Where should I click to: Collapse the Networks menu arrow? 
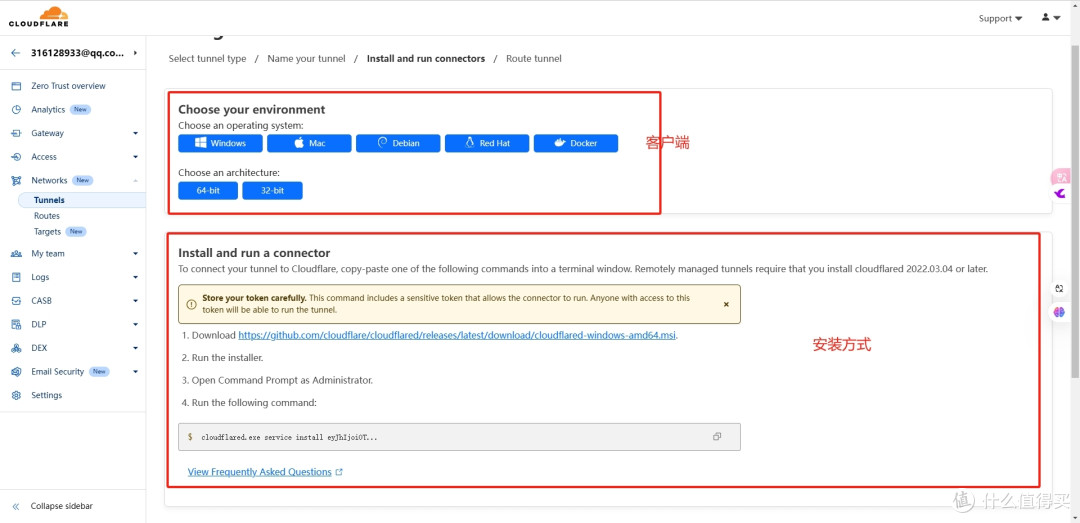click(x=135, y=181)
